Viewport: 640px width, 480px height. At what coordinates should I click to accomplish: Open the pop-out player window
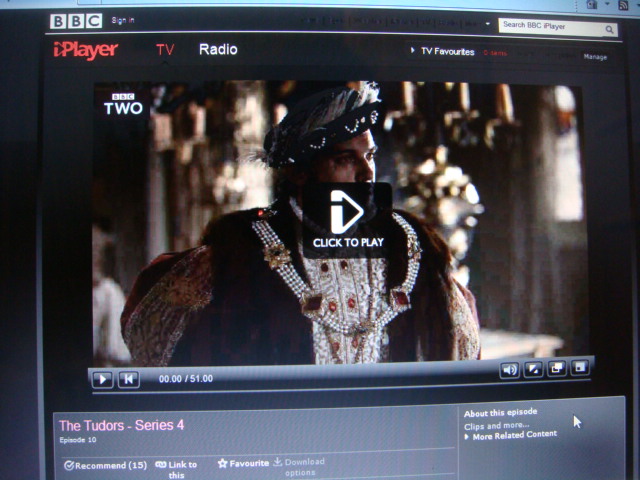pyautogui.click(x=557, y=368)
